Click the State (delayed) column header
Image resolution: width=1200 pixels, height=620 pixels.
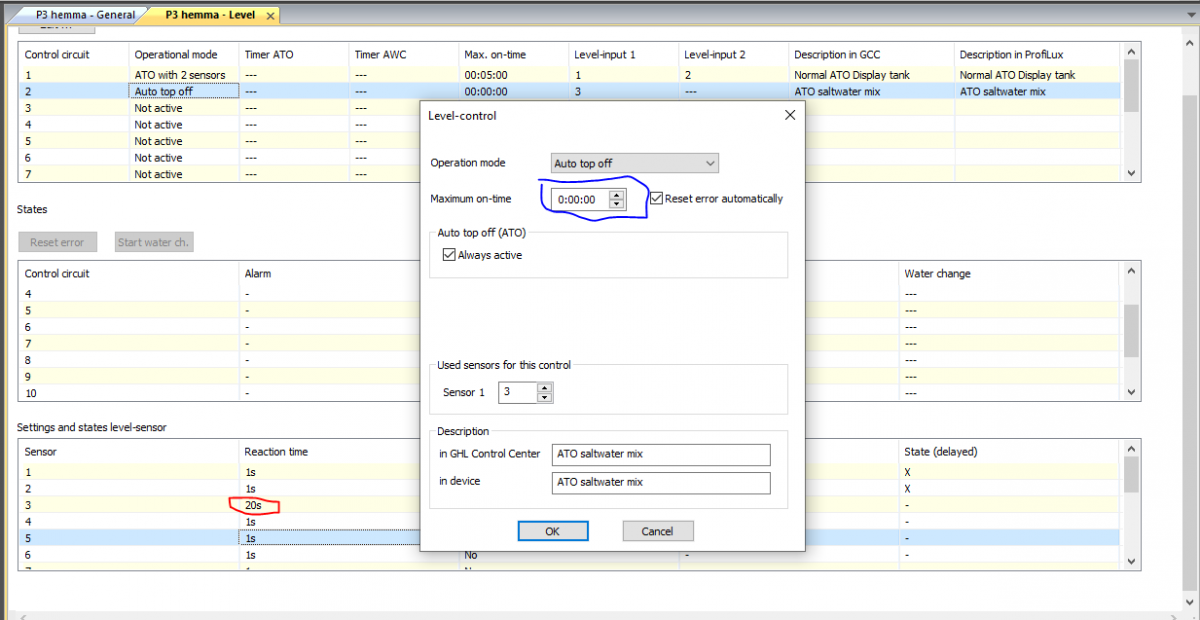pyautogui.click(x=941, y=452)
